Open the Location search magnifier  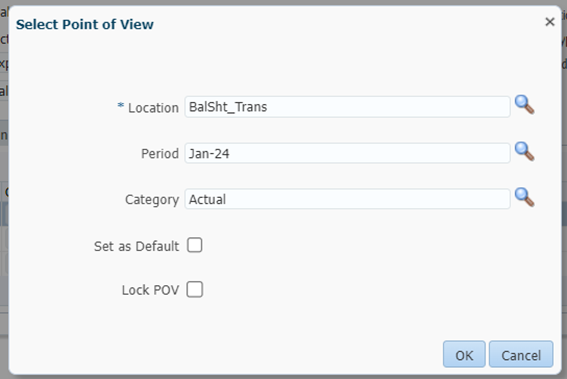tap(524, 105)
